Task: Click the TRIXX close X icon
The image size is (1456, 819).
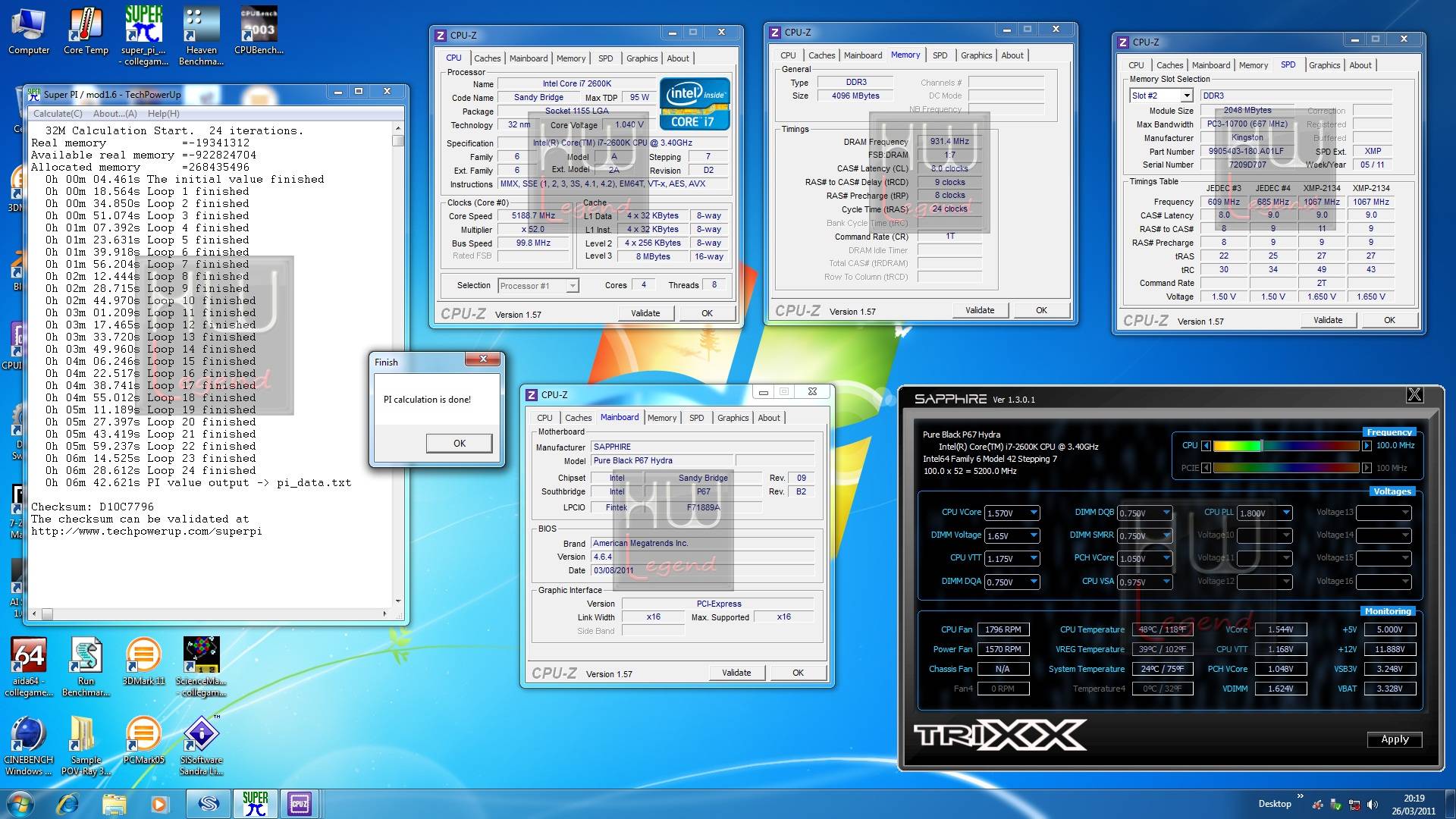Action: pos(1414,395)
